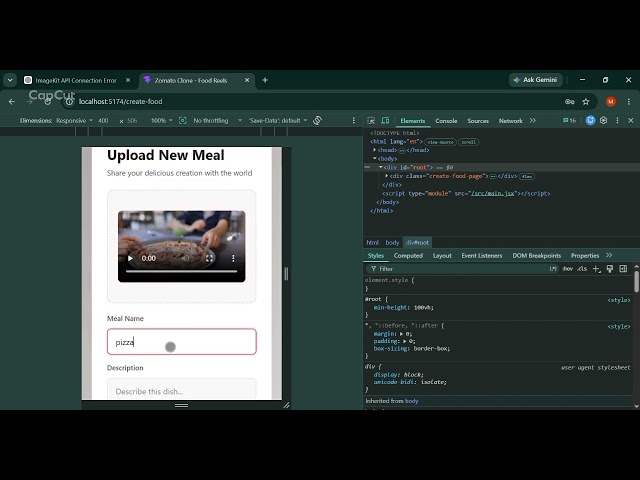Viewport: 640px width, 480px height.
Task: Open the blue AI assistance icon in DevTools
Action: click(590, 120)
